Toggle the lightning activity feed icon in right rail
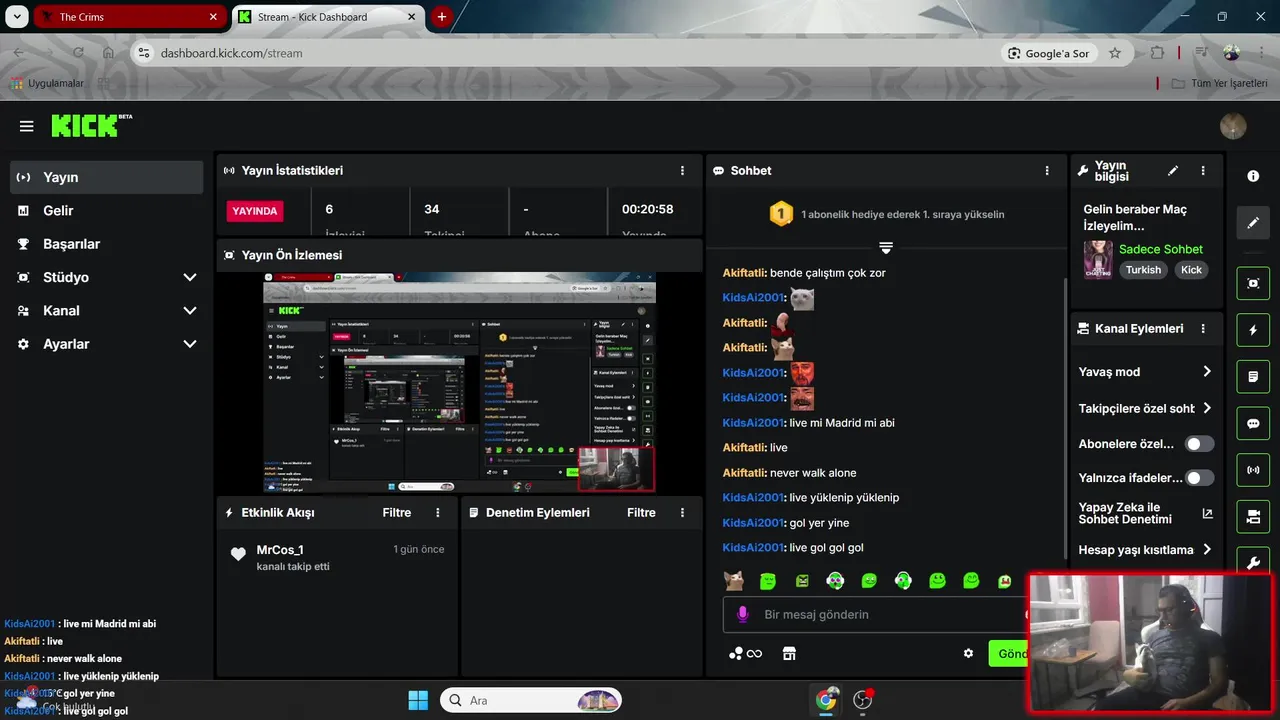1280x720 pixels. (x=1253, y=330)
